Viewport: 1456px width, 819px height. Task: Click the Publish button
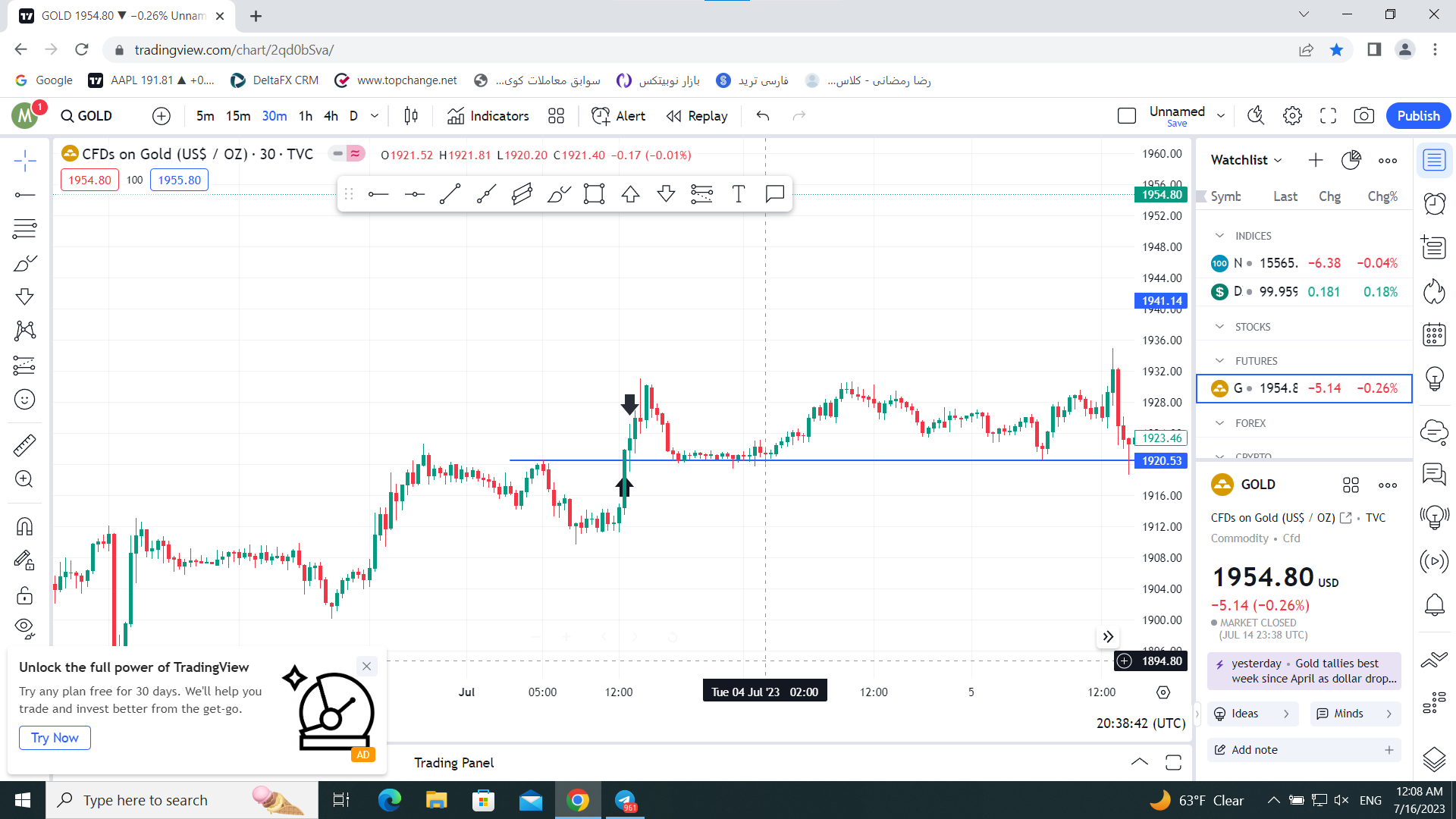[1418, 116]
